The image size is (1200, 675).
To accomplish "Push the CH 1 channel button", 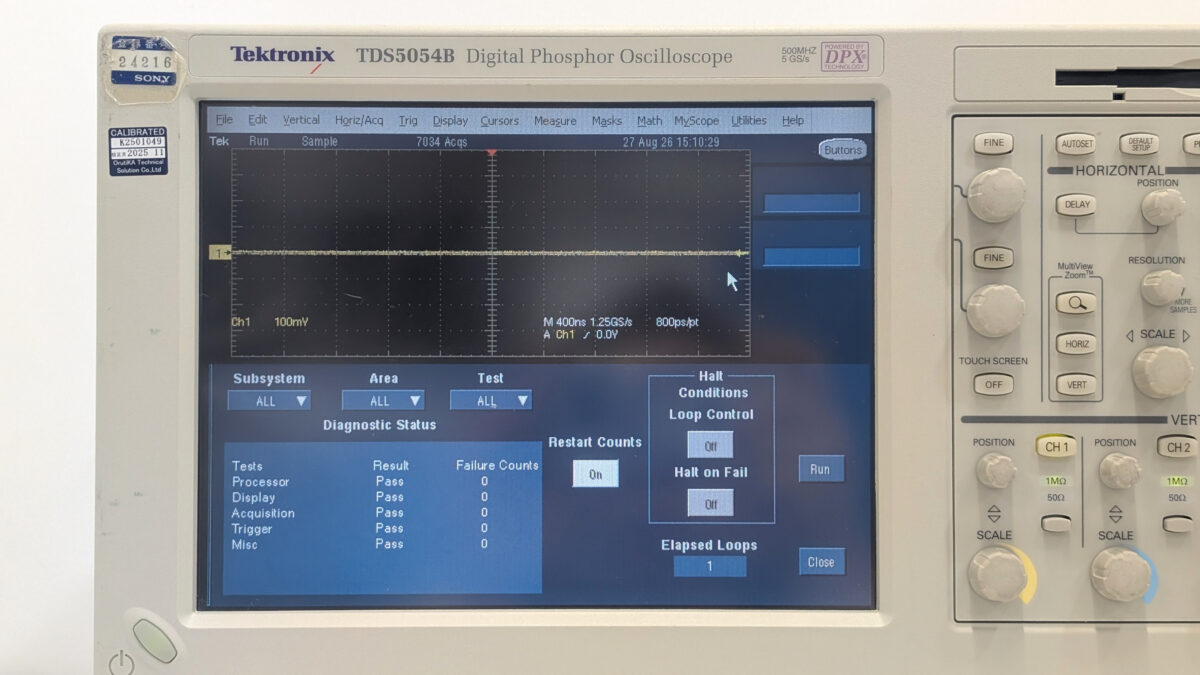I will pos(1057,447).
